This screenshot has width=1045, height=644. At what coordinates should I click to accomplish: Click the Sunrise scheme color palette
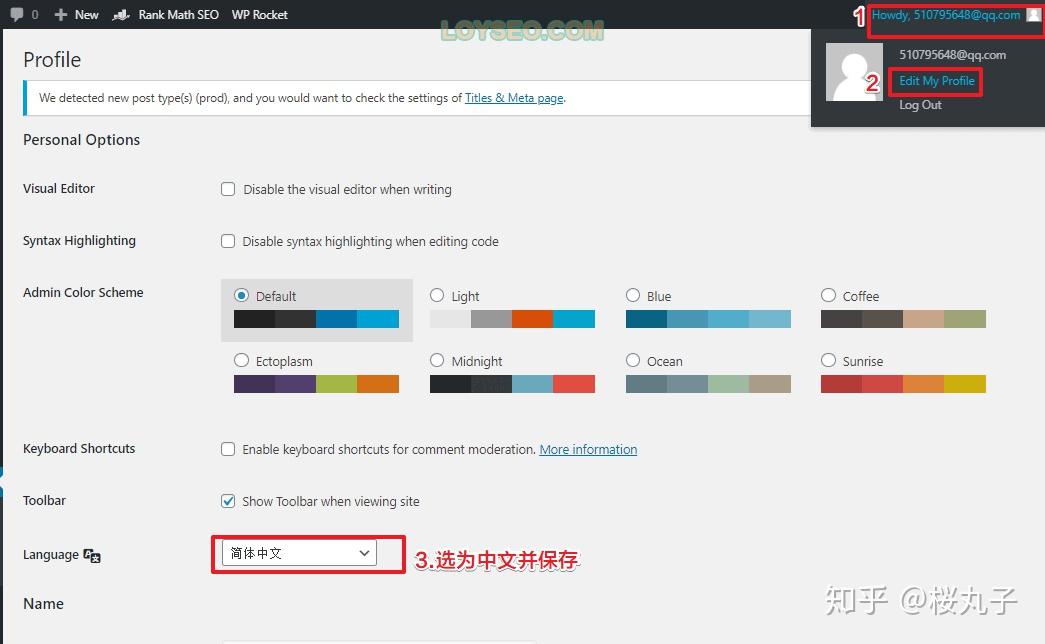(904, 384)
